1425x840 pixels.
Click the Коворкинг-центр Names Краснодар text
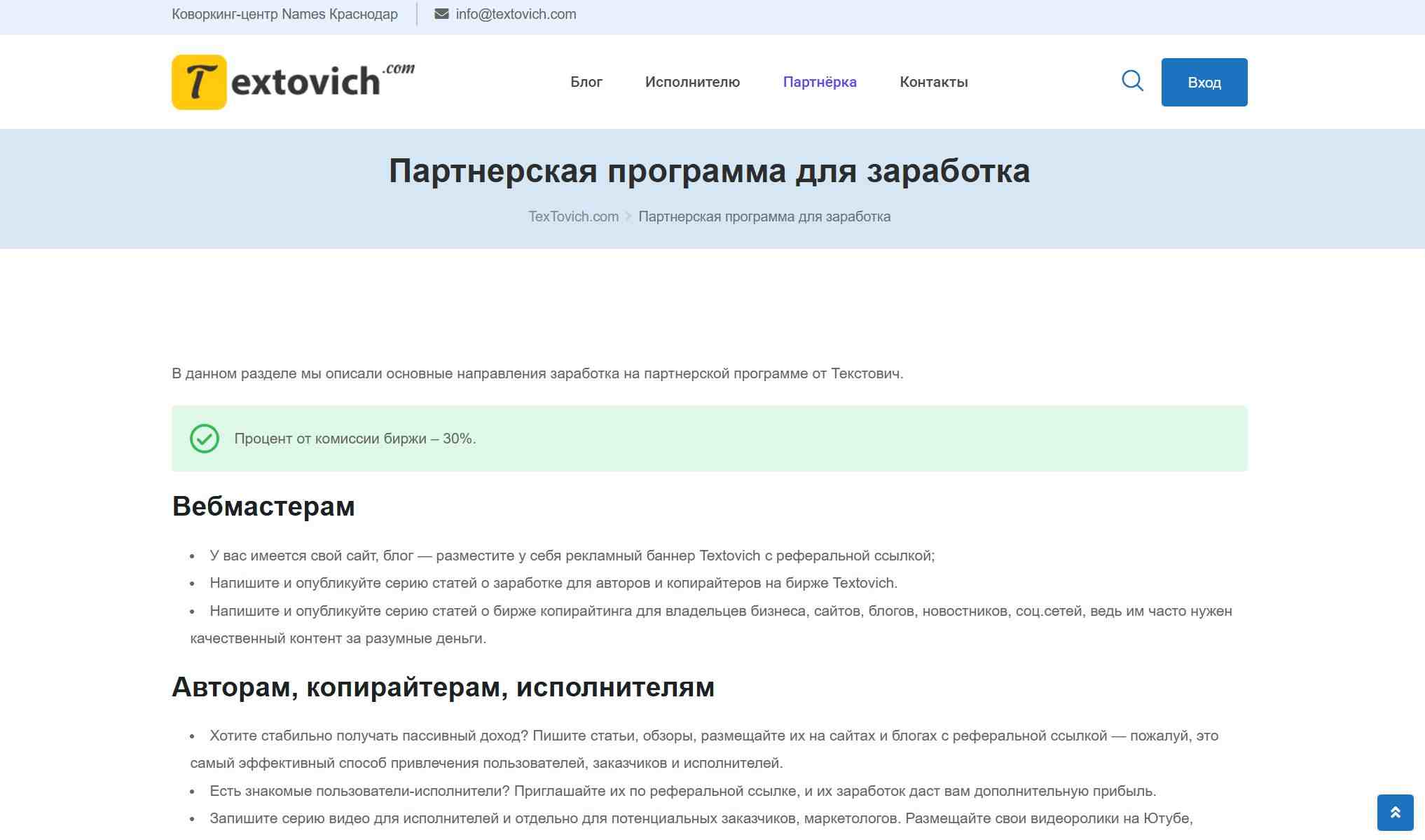pos(284,14)
